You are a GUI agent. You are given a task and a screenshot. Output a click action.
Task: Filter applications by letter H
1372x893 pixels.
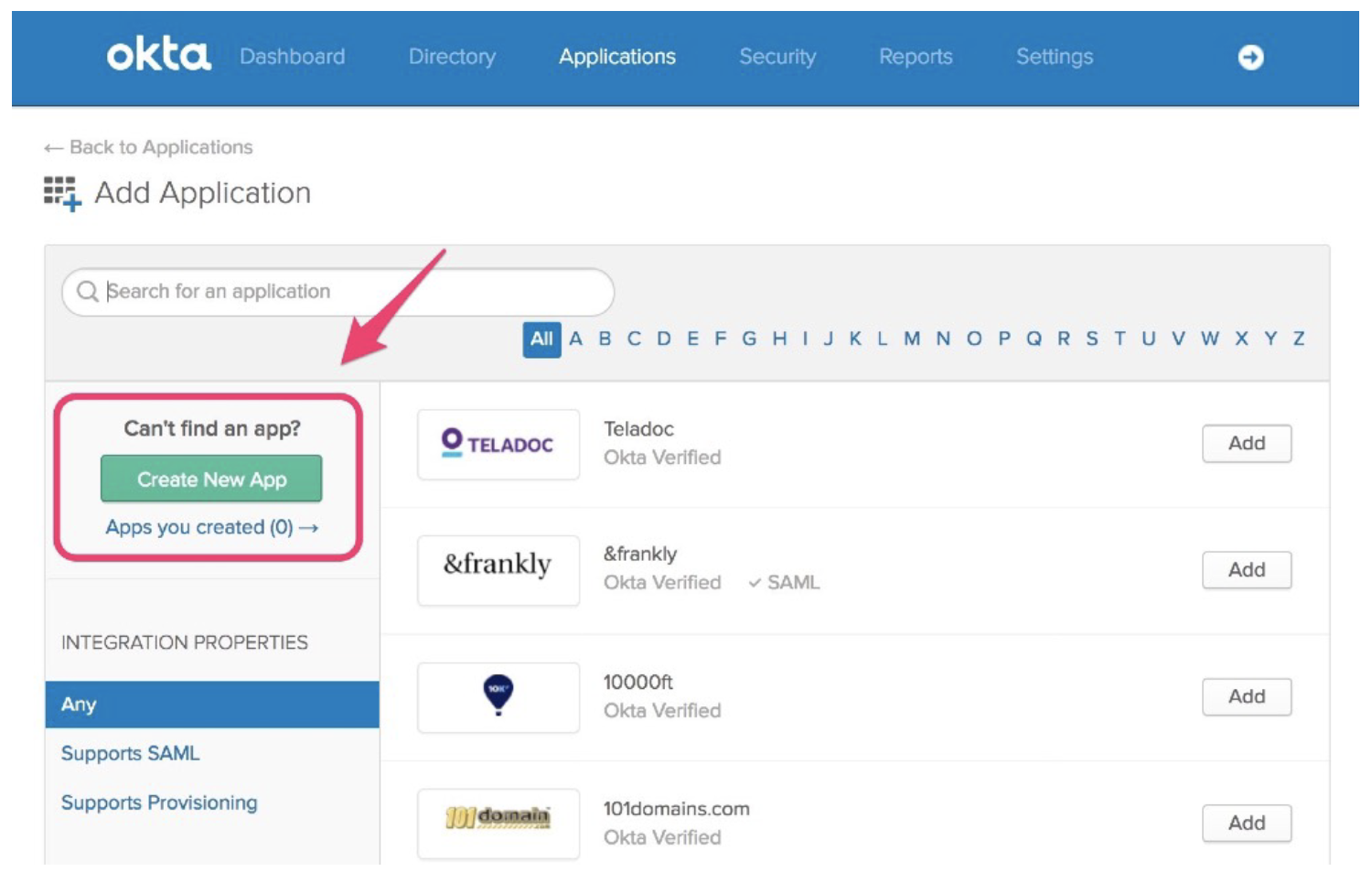[x=779, y=339]
